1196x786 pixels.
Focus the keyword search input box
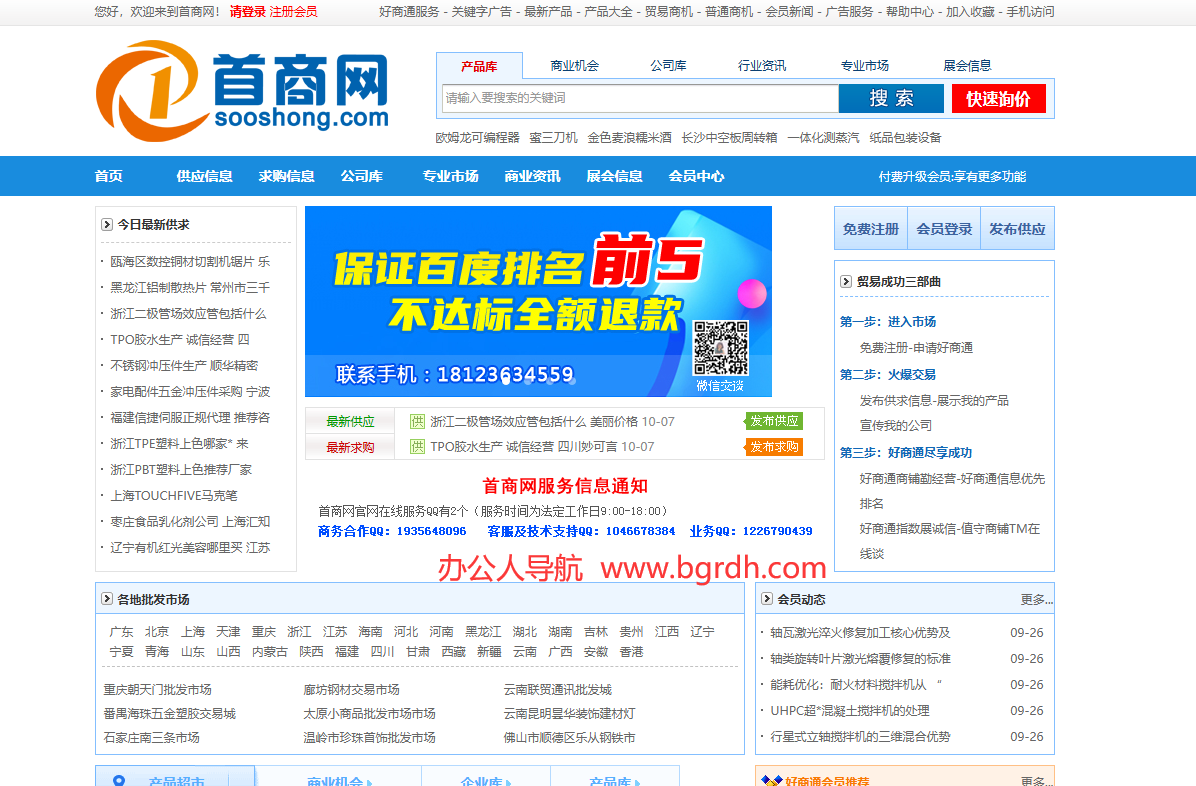[639, 98]
